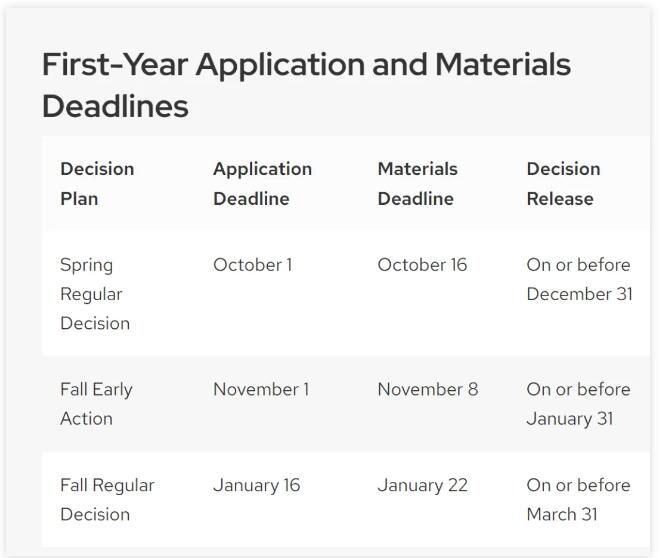Select the Materials Deadline column header
The width and height of the screenshot is (661, 558).
point(417,184)
